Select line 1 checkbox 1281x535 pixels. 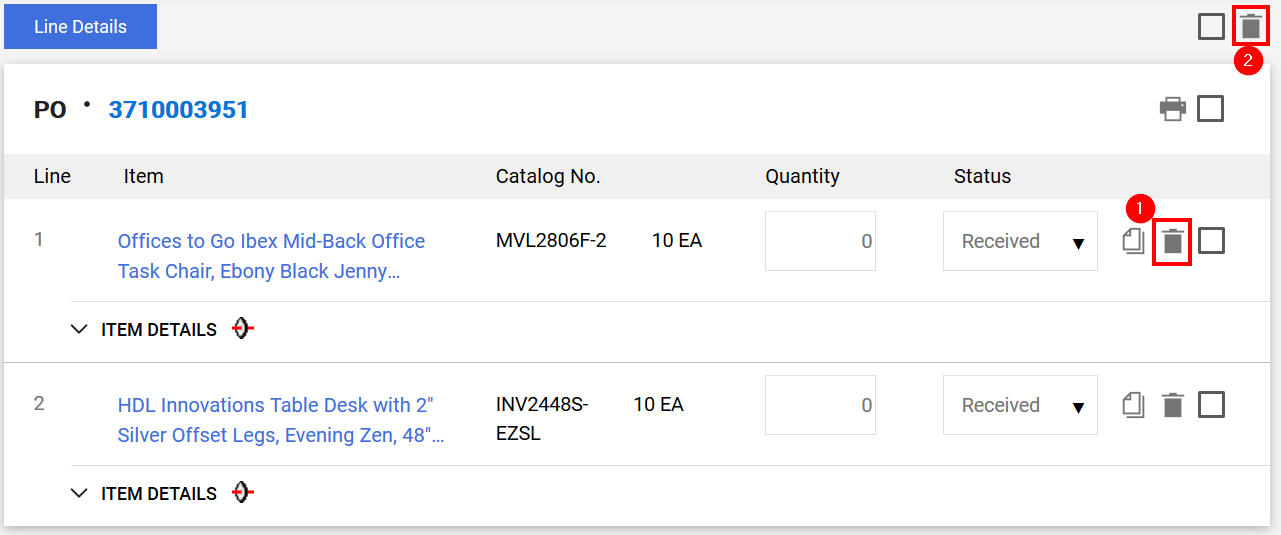pos(1211,241)
